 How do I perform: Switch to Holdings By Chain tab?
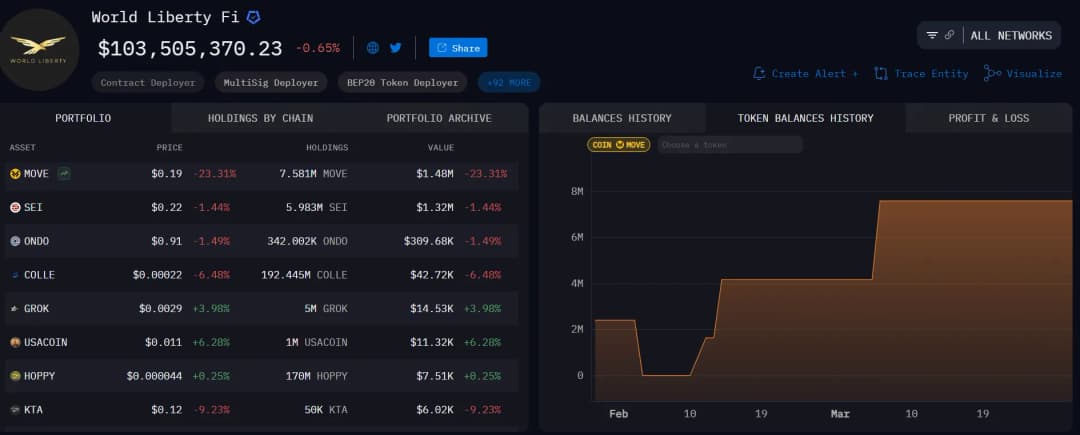pyautogui.click(x=260, y=118)
